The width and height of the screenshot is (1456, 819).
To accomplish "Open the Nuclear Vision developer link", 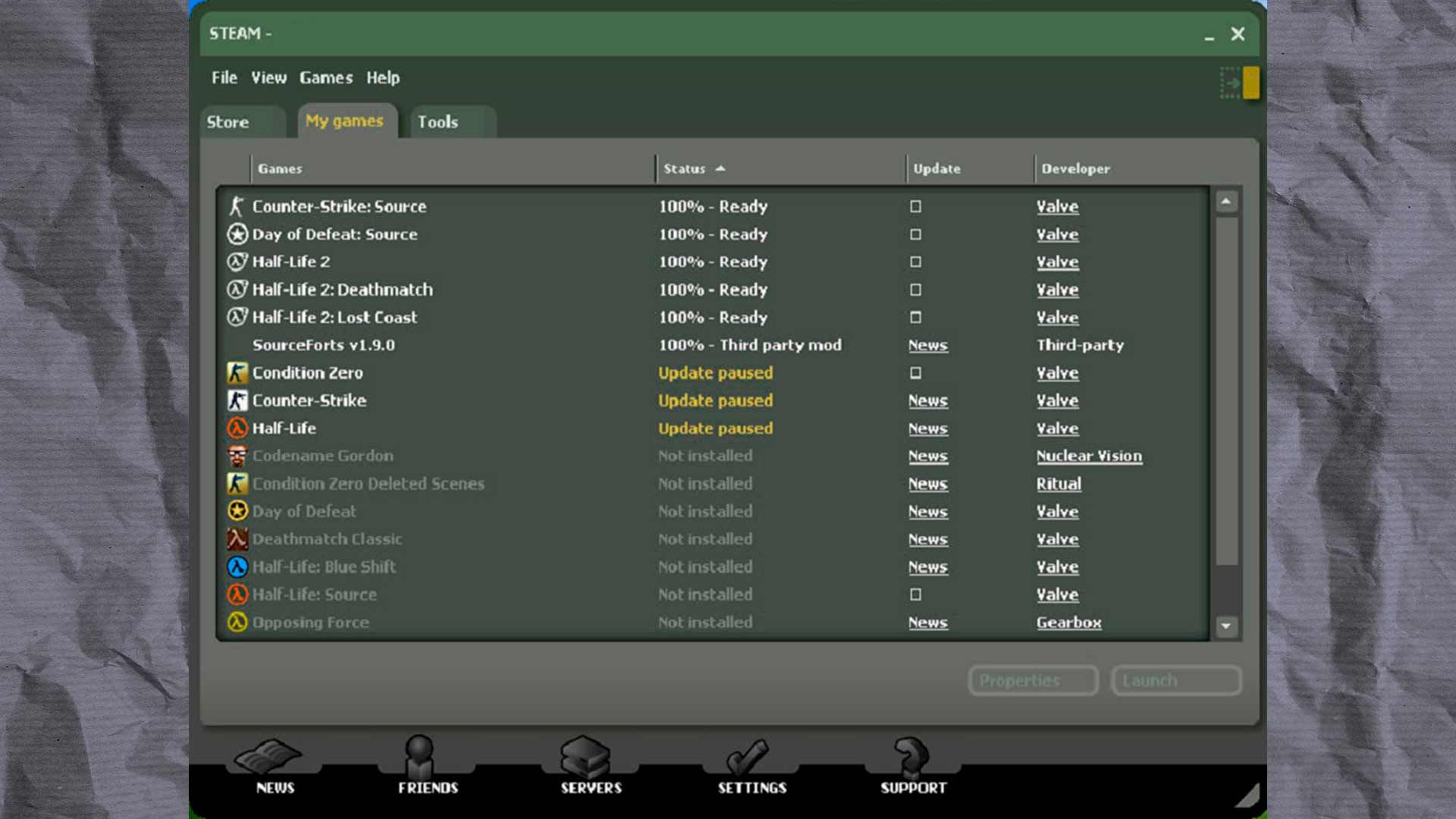I will point(1089,456).
